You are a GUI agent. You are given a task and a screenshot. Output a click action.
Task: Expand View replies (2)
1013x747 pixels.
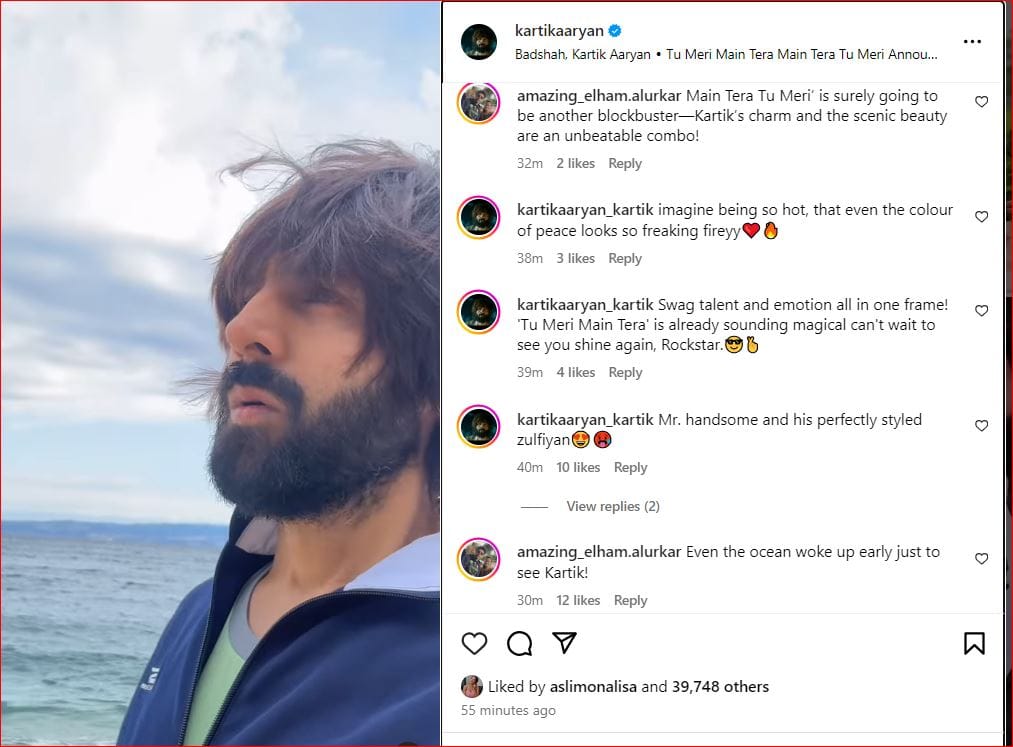coord(612,506)
